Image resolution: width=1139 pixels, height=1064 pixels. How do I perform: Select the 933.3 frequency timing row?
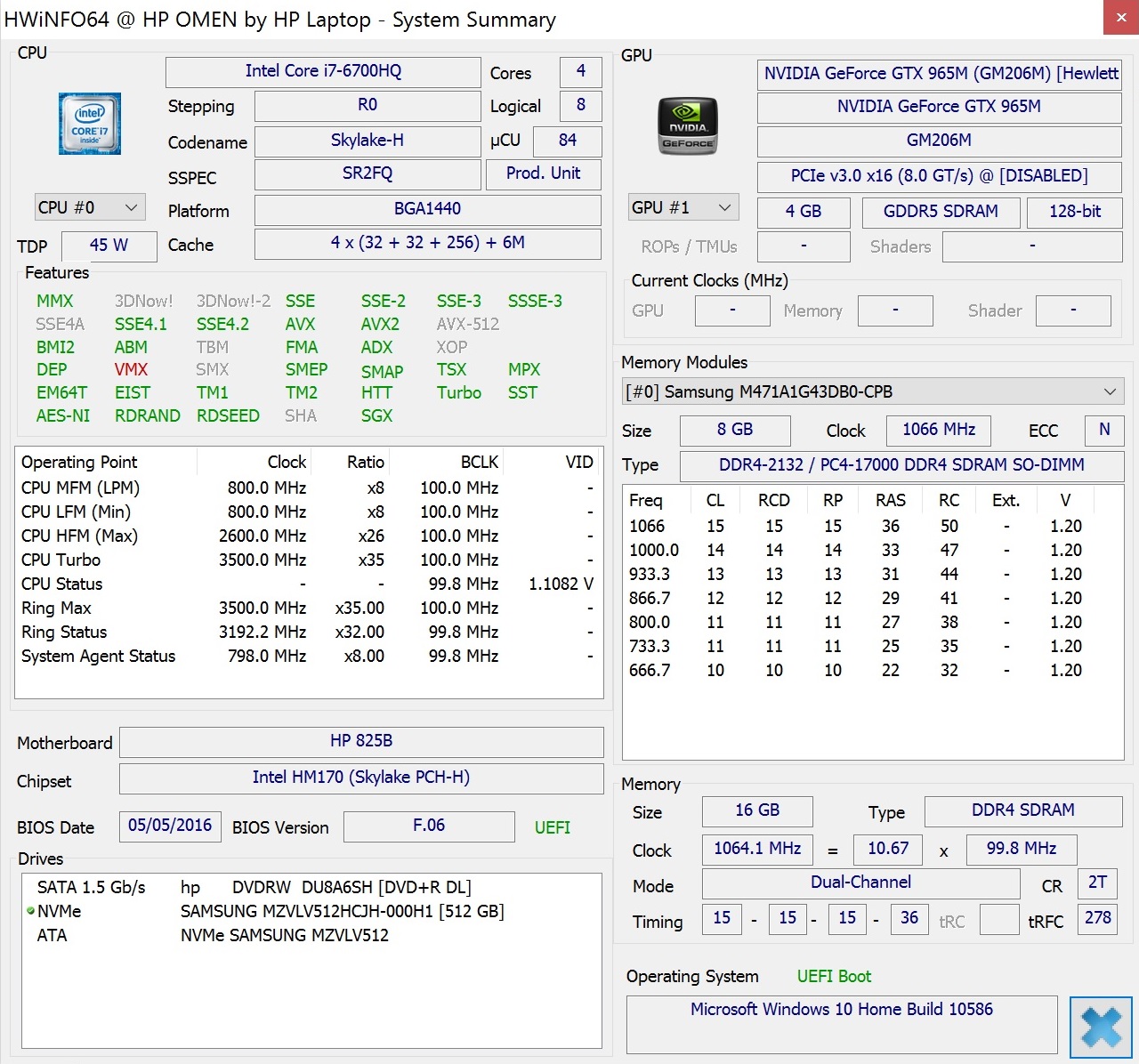(873, 574)
